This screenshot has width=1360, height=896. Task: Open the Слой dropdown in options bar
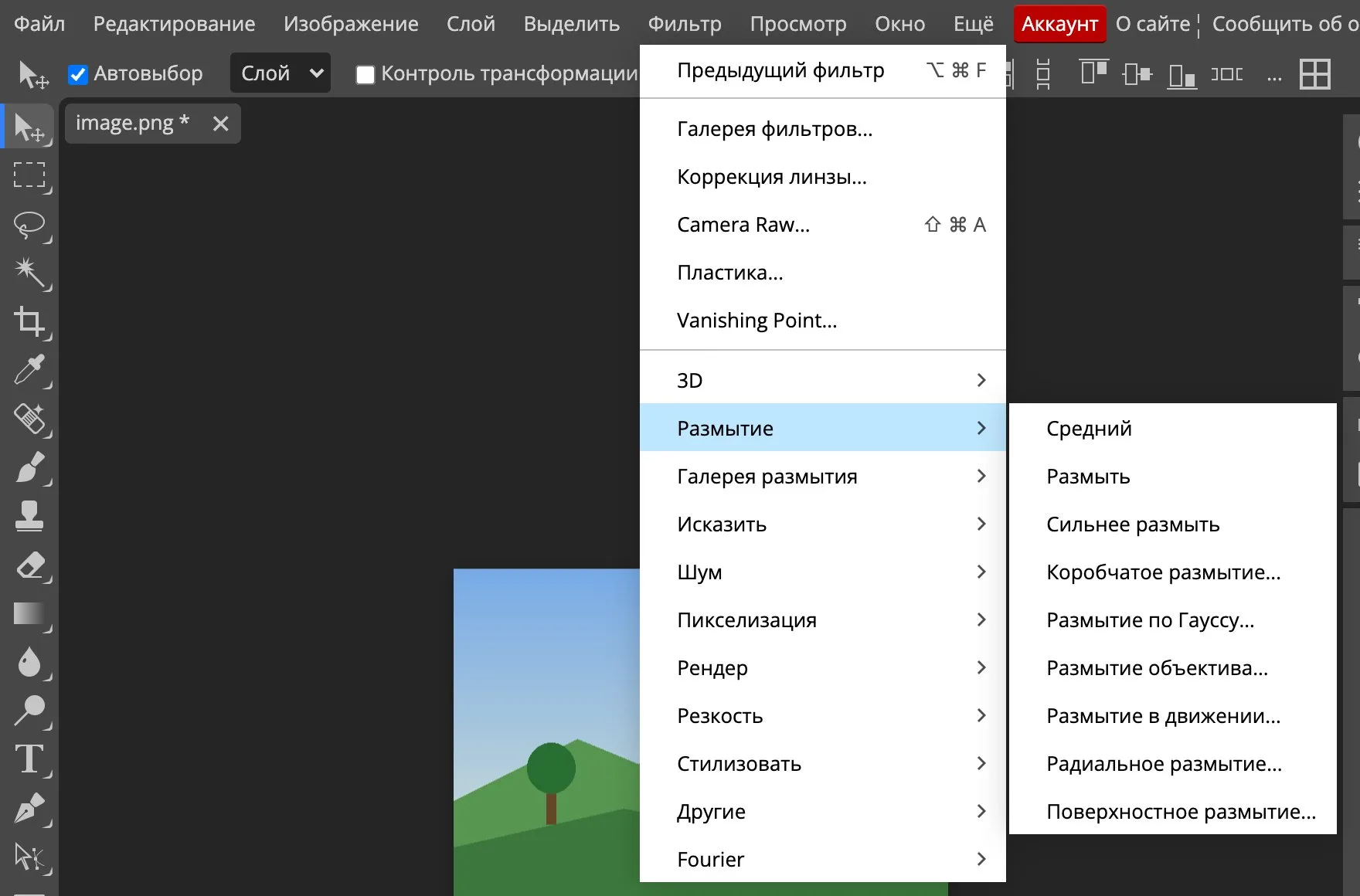pos(280,73)
